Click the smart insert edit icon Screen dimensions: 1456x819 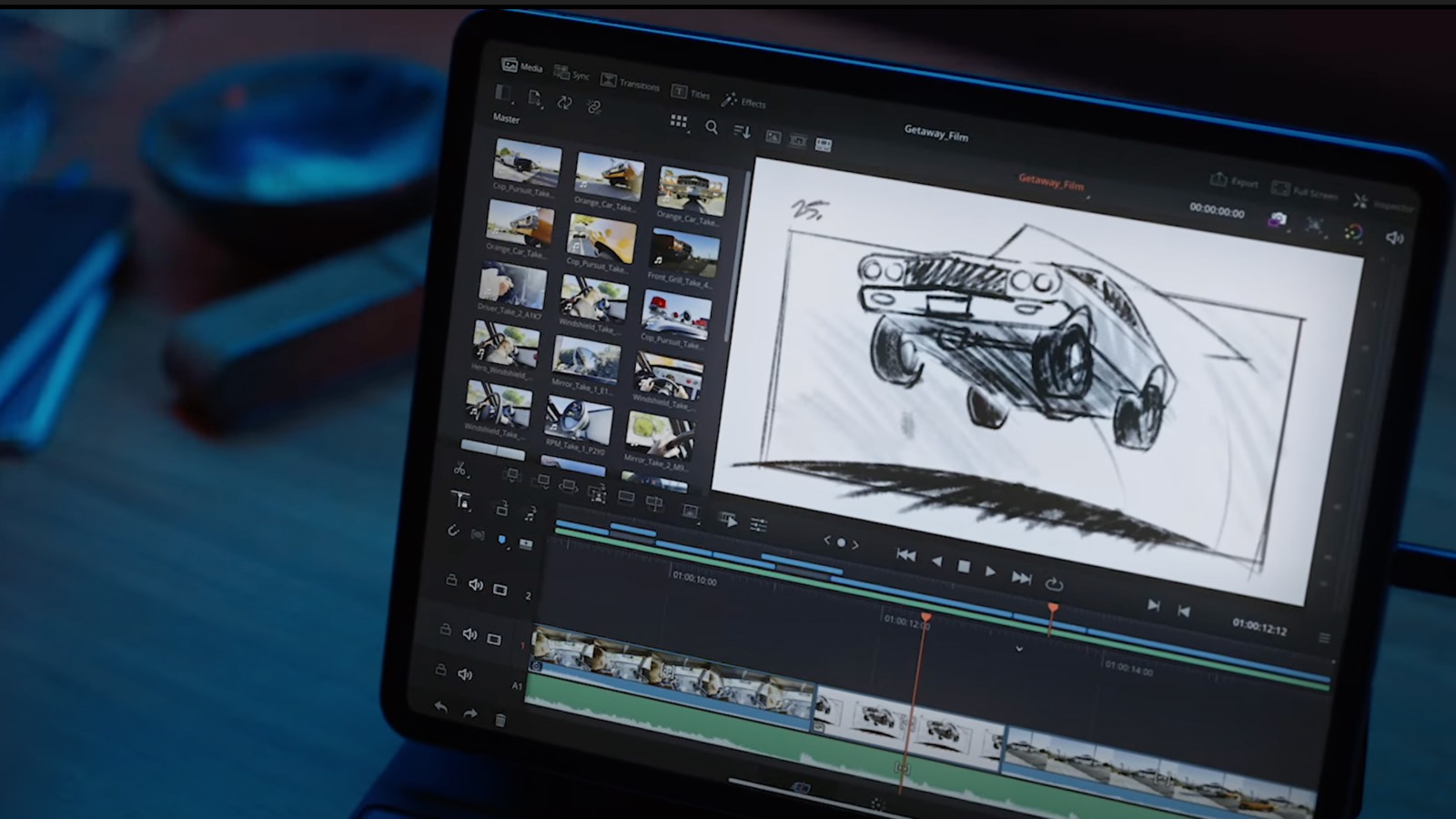coord(511,476)
